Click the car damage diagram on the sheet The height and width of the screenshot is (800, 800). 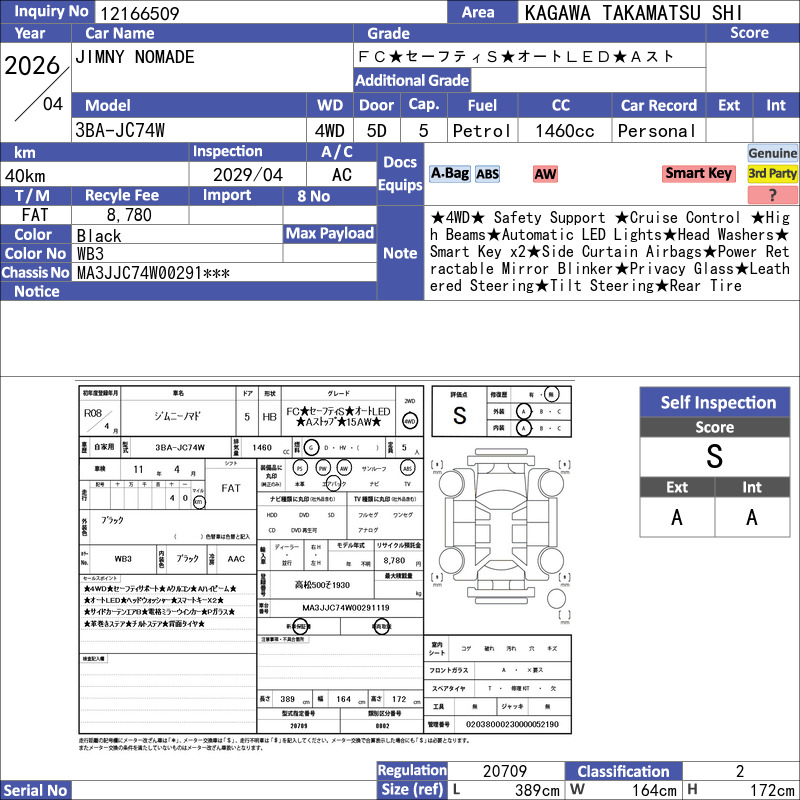[501, 531]
